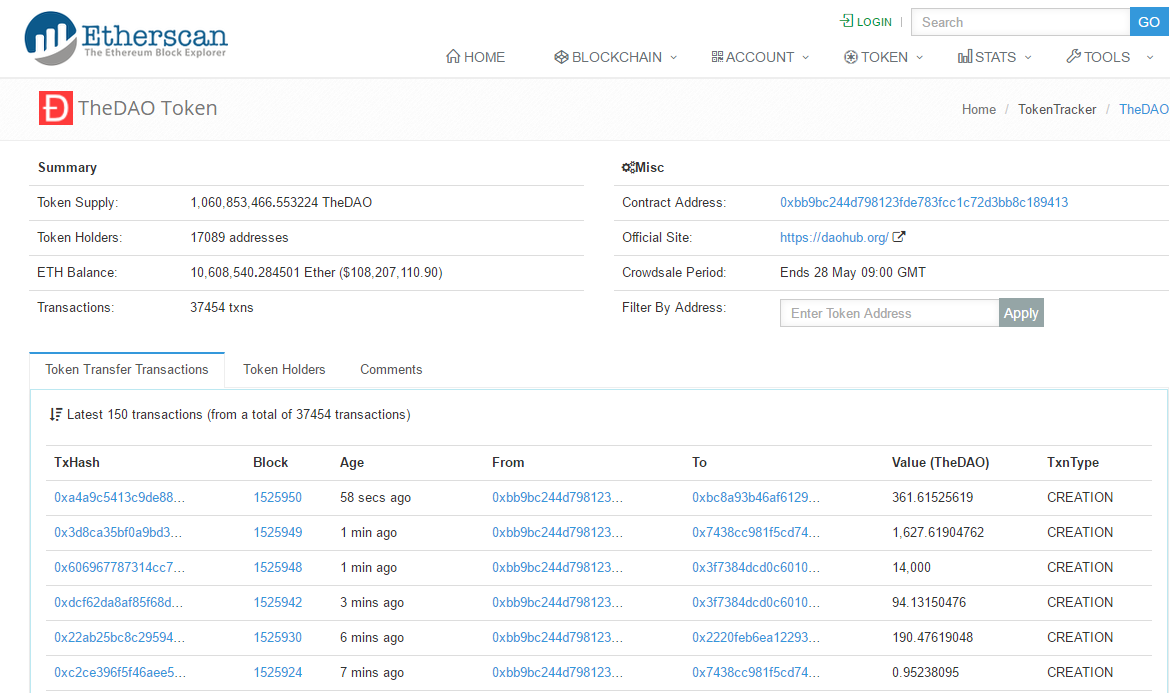This screenshot has height=693, width=1170.
Task: Click the Misc gears icon
Action: click(628, 168)
